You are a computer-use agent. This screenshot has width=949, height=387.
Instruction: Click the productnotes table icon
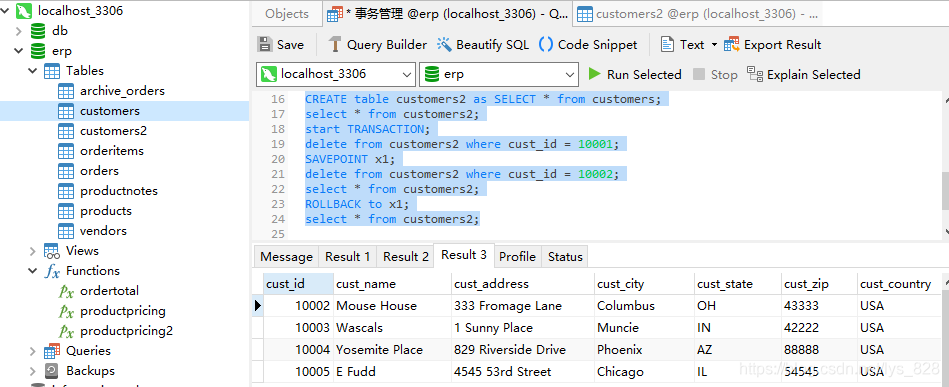(x=66, y=191)
